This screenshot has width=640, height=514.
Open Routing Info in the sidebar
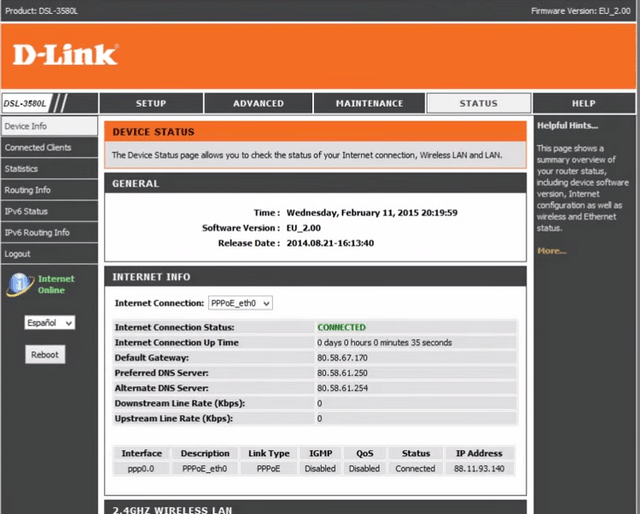tap(49, 190)
